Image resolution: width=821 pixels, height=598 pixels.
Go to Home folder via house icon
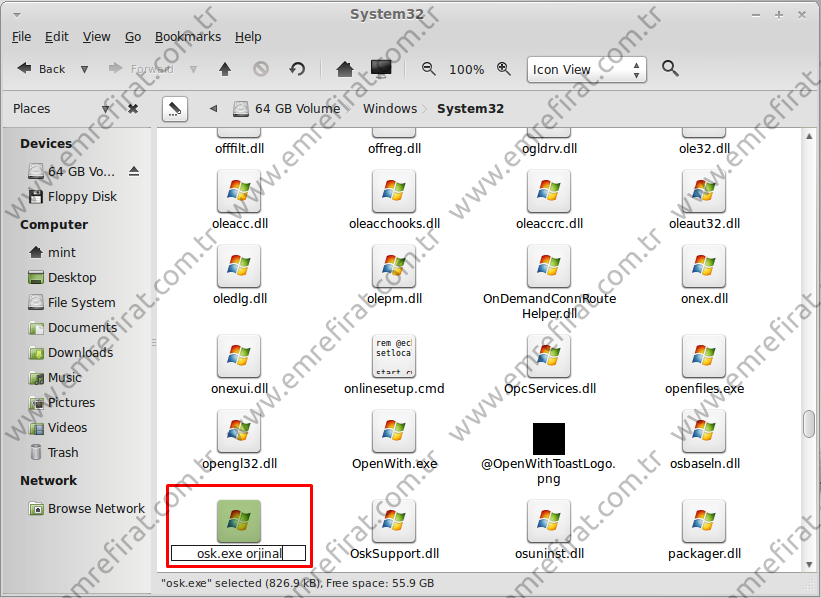point(345,69)
